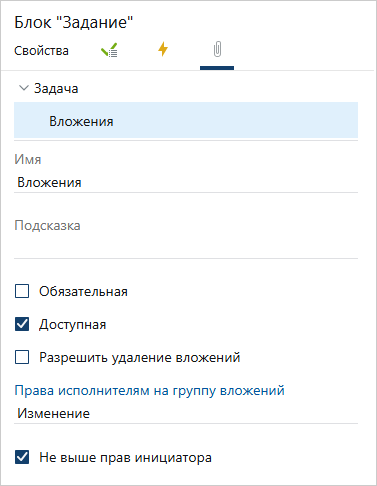Image resolution: width=377 pixels, height=486 pixels.
Task: Click the Не выше прав инициатора label
Action: (x=125, y=457)
